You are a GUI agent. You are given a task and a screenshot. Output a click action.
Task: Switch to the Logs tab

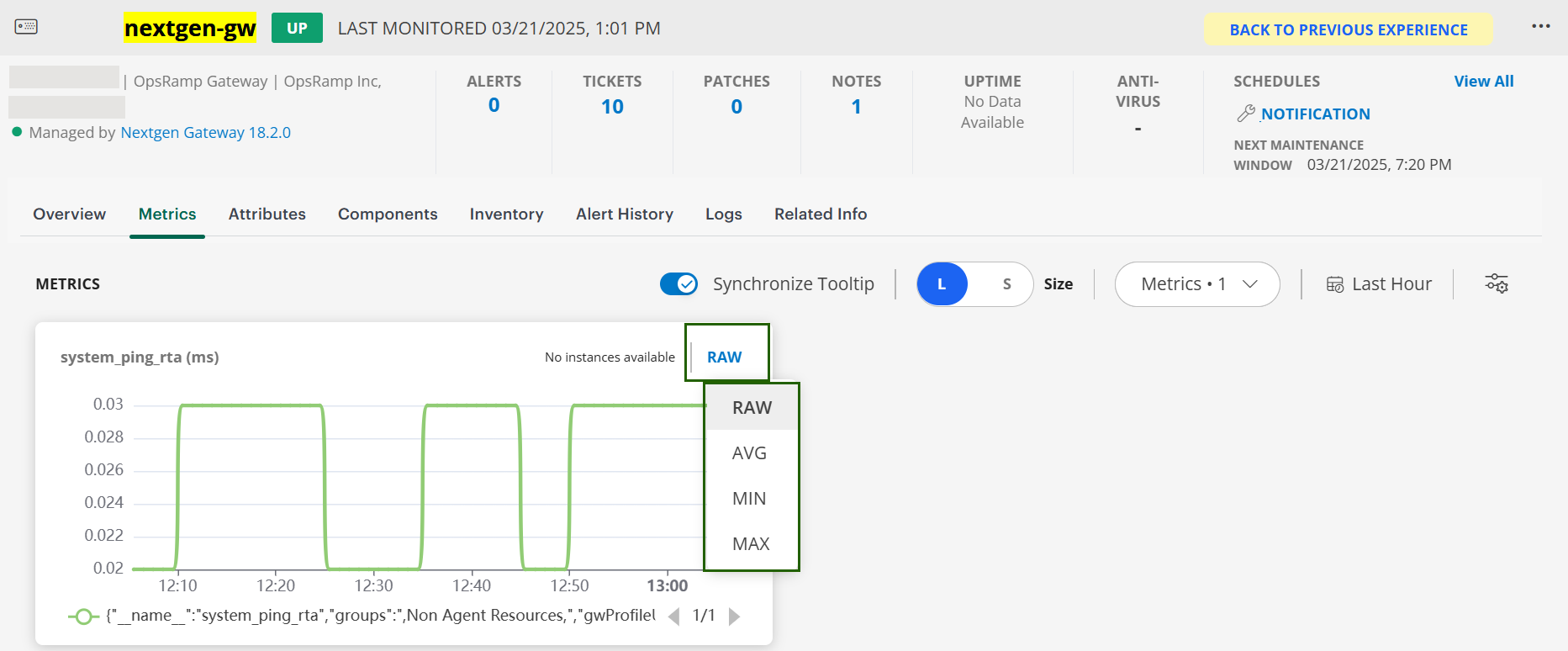[x=724, y=214]
